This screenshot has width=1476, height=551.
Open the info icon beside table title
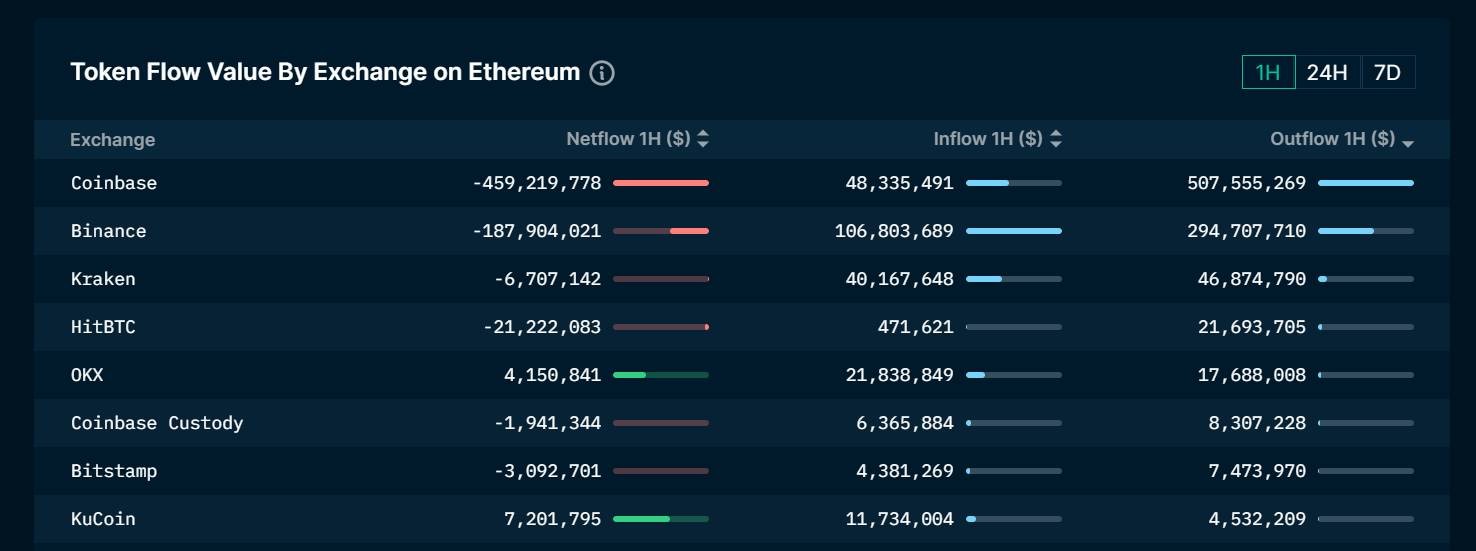602,73
